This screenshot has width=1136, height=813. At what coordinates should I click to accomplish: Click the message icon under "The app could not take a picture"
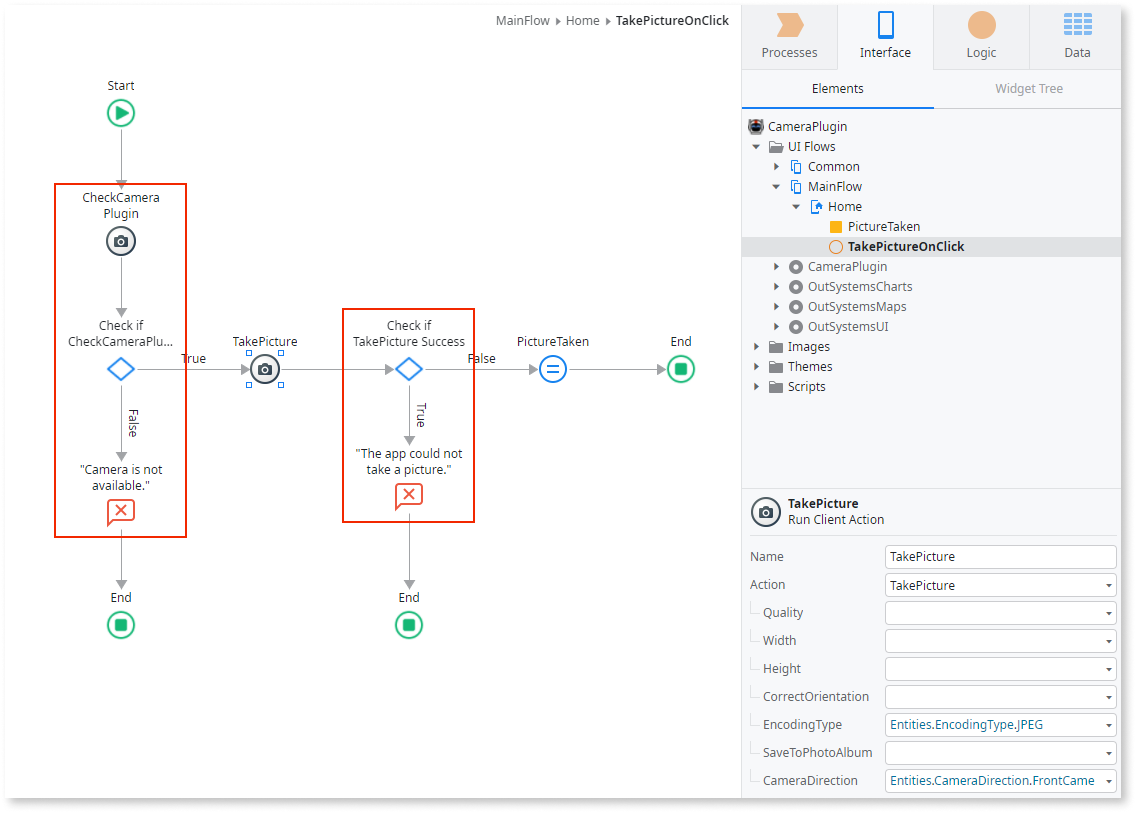(408, 495)
